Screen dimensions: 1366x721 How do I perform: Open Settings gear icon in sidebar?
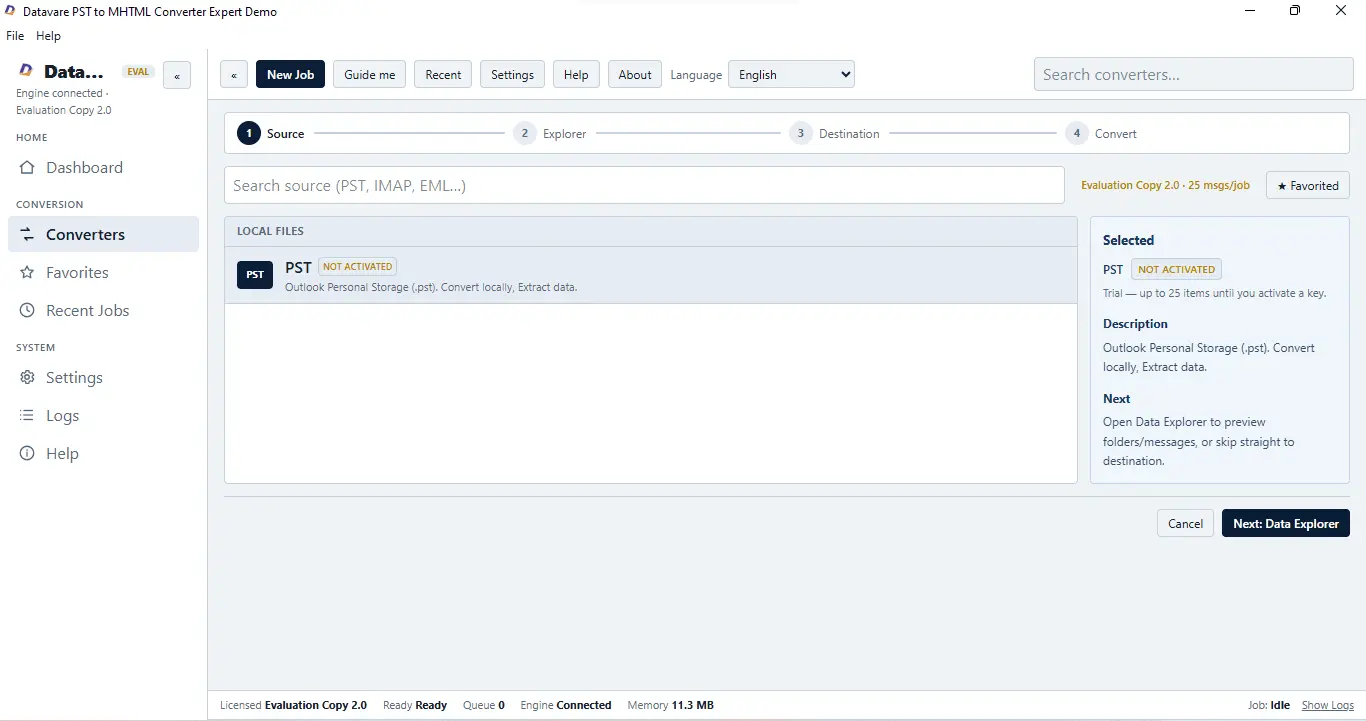point(27,378)
